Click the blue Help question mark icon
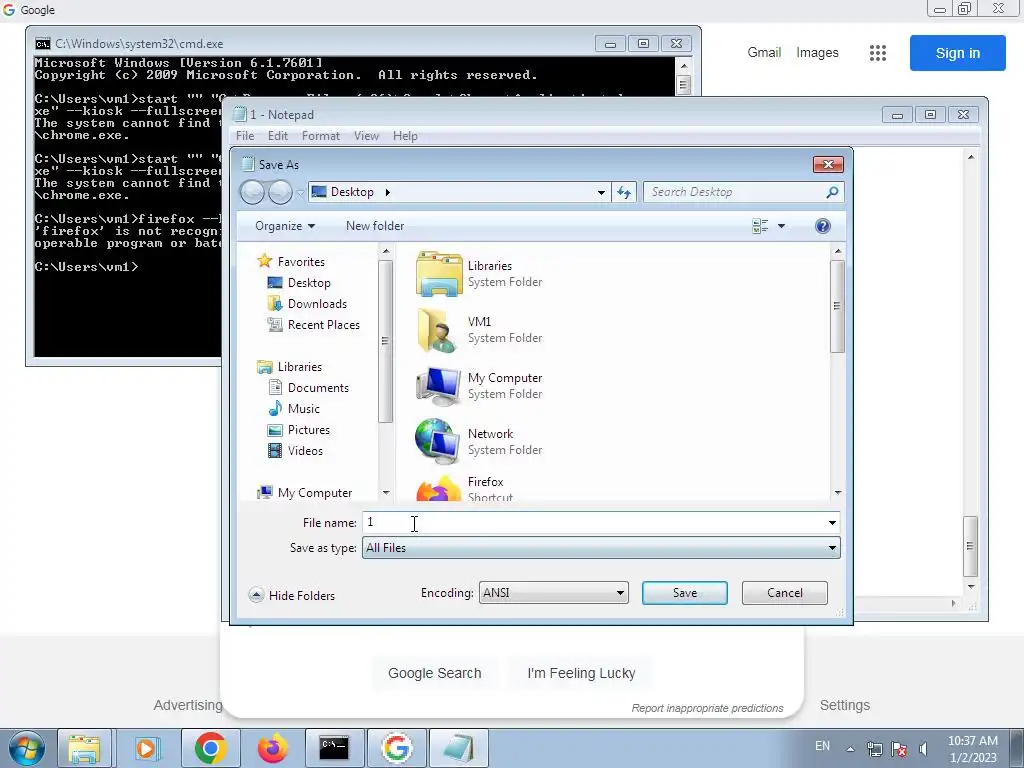The height and width of the screenshot is (768, 1024). coord(823,226)
